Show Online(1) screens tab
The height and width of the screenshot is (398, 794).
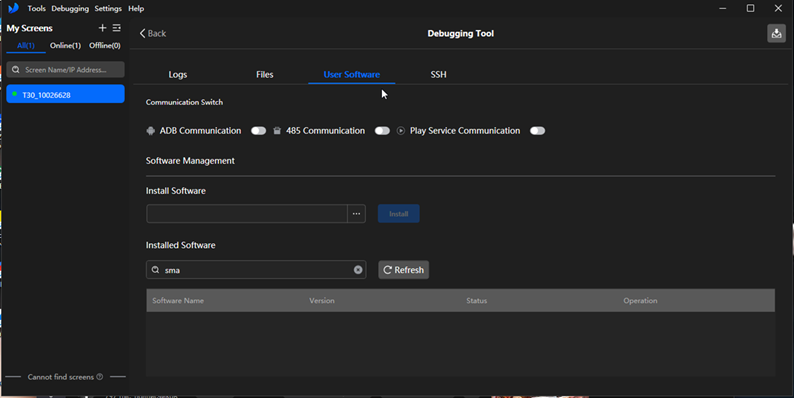click(x=65, y=46)
